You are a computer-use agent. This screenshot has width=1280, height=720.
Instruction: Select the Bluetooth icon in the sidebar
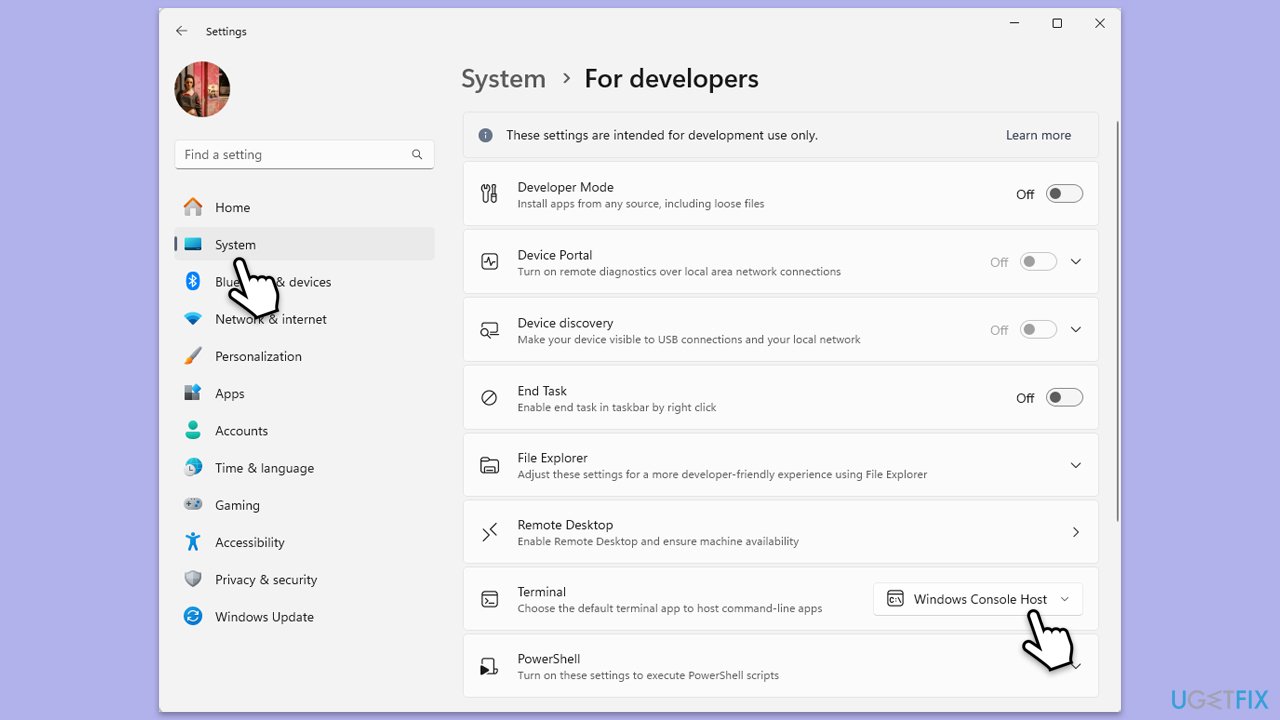[x=193, y=282]
